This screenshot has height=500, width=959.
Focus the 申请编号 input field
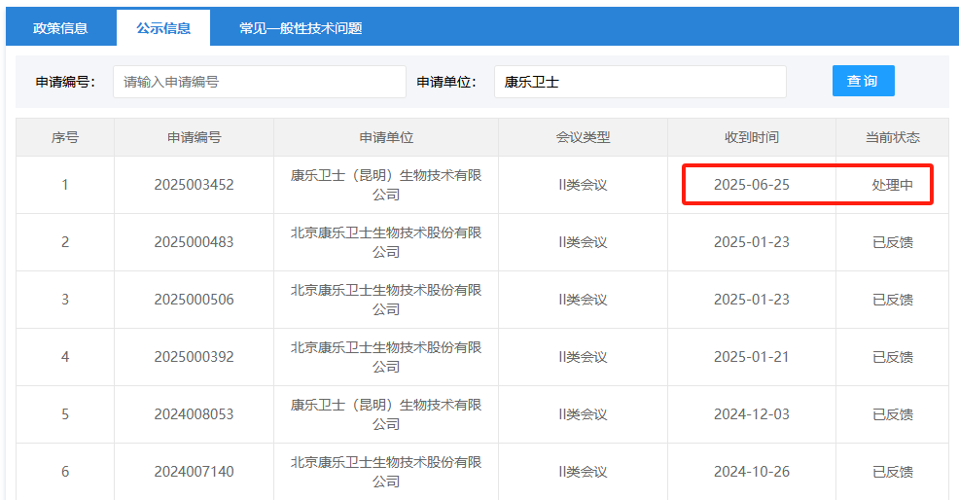(259, 81)
